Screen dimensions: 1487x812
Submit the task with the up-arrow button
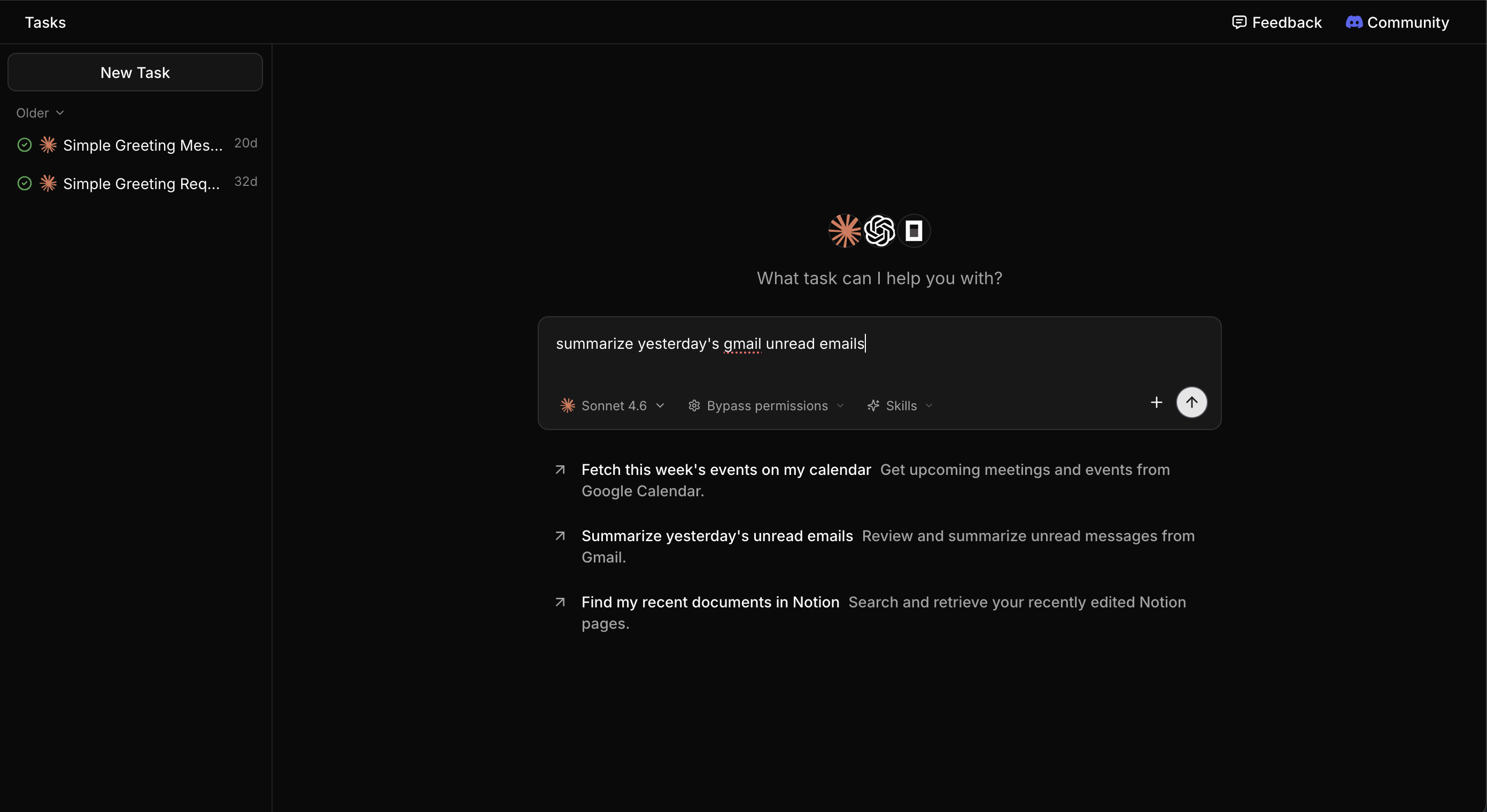coord(1191,402)
